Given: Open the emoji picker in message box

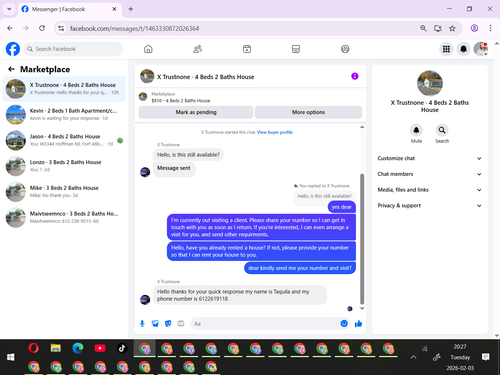Looking at the screenshot, I should click(344, 323).
